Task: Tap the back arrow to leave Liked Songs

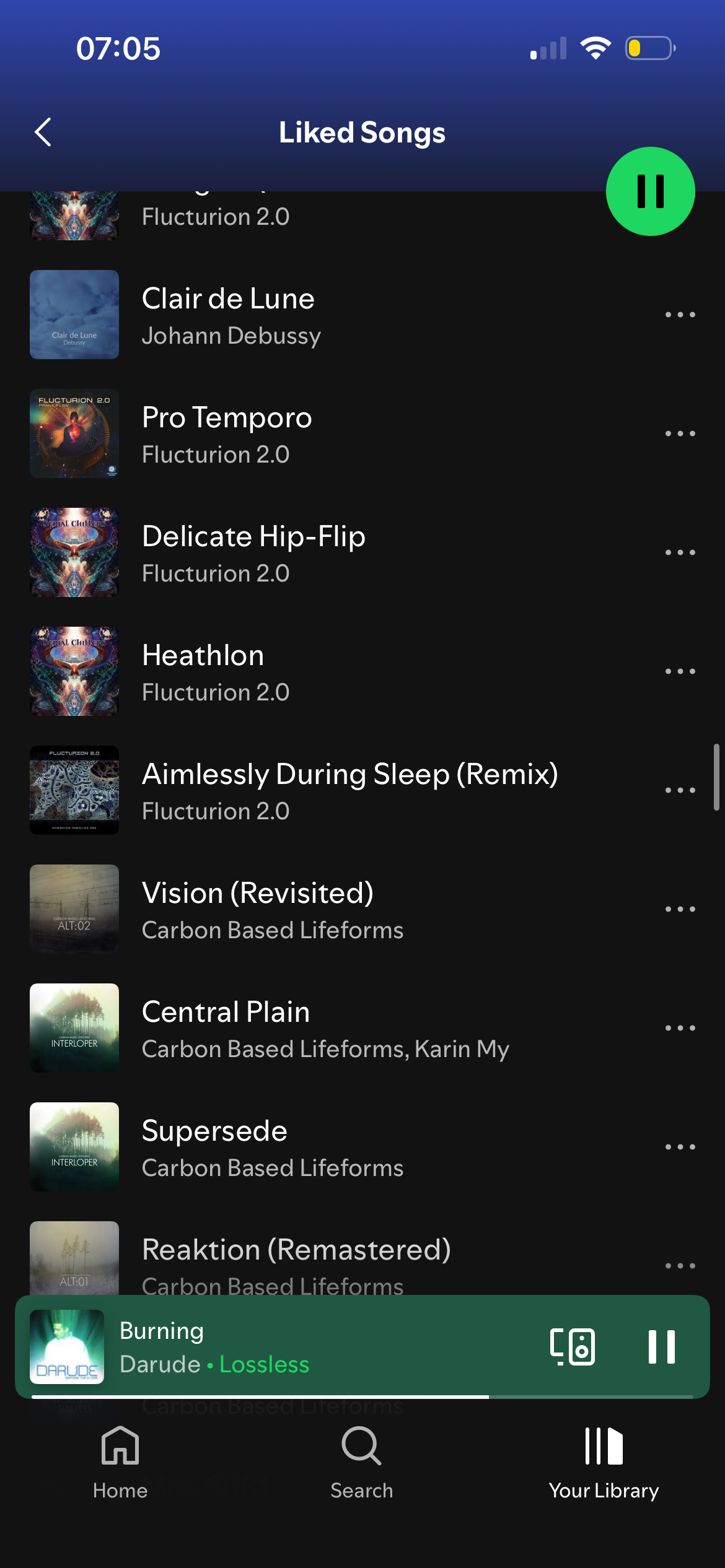Action: click(x=43, y=132)
